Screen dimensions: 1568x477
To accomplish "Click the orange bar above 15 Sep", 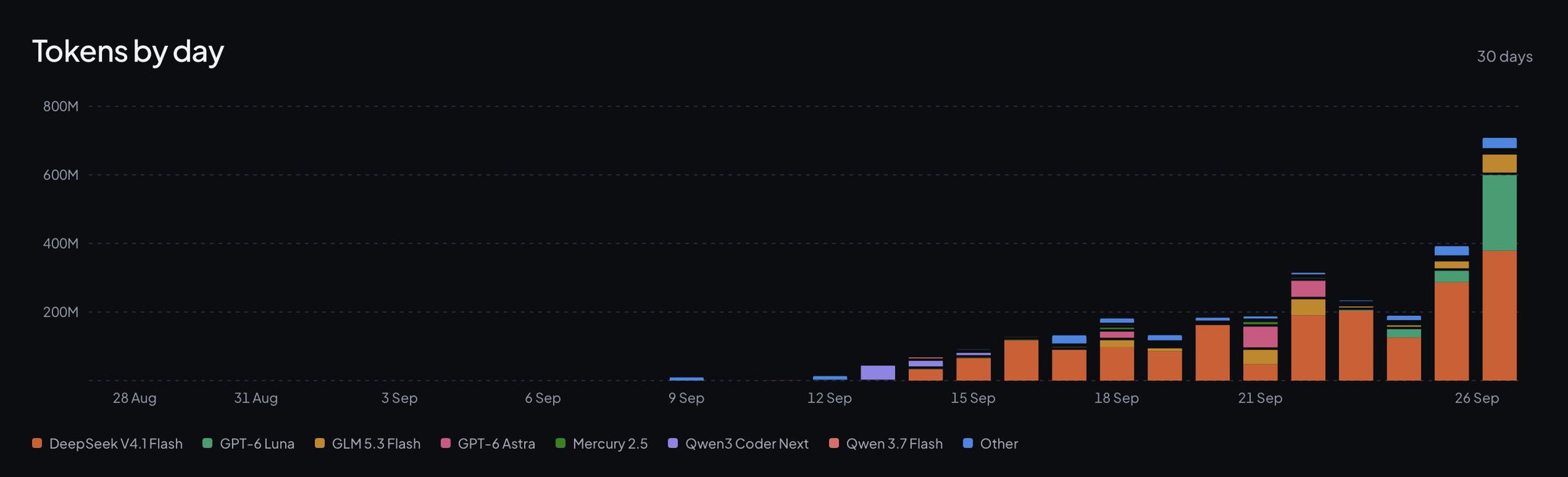I will [973, 369].
